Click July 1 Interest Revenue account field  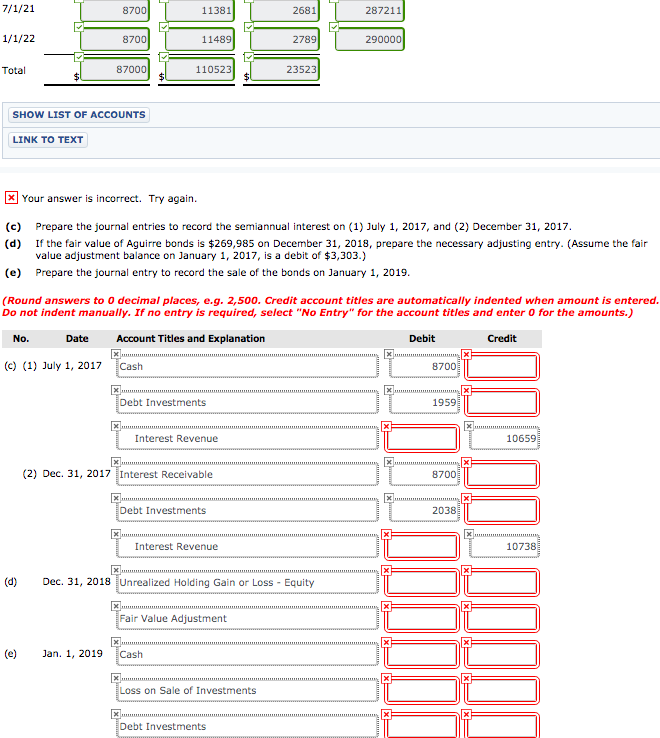tap(247, 438)
